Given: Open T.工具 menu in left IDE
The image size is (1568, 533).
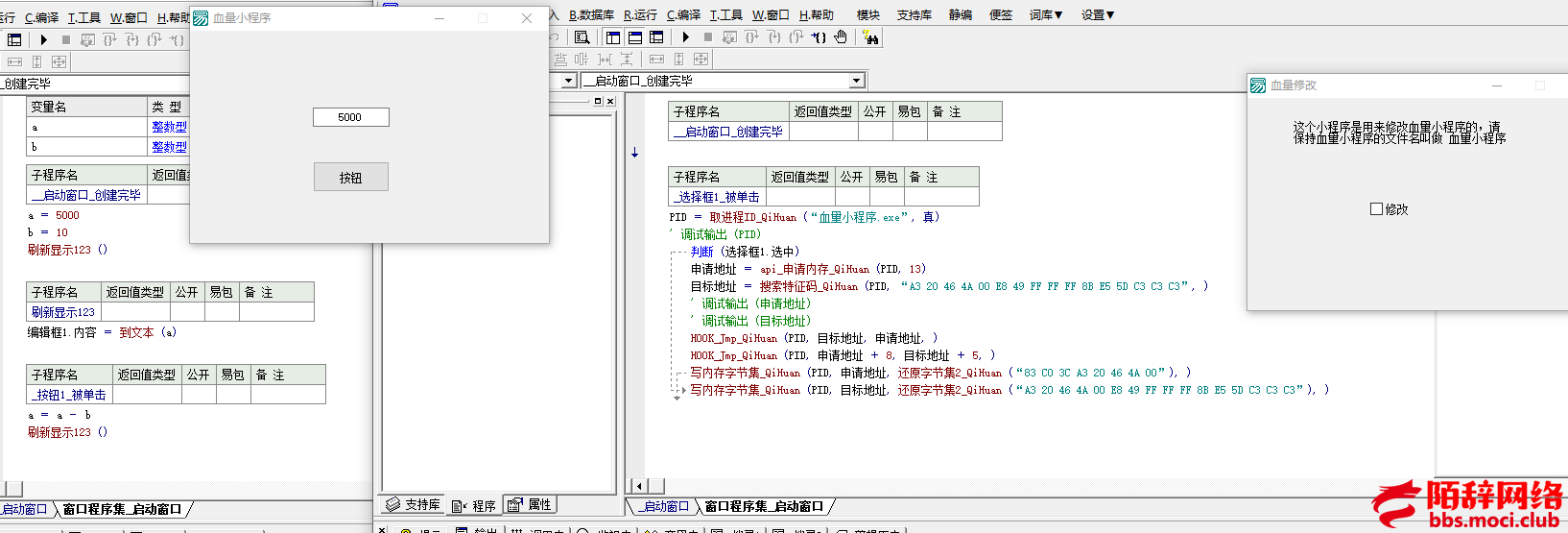Looking at the screenshot, I should pos(84,17).
